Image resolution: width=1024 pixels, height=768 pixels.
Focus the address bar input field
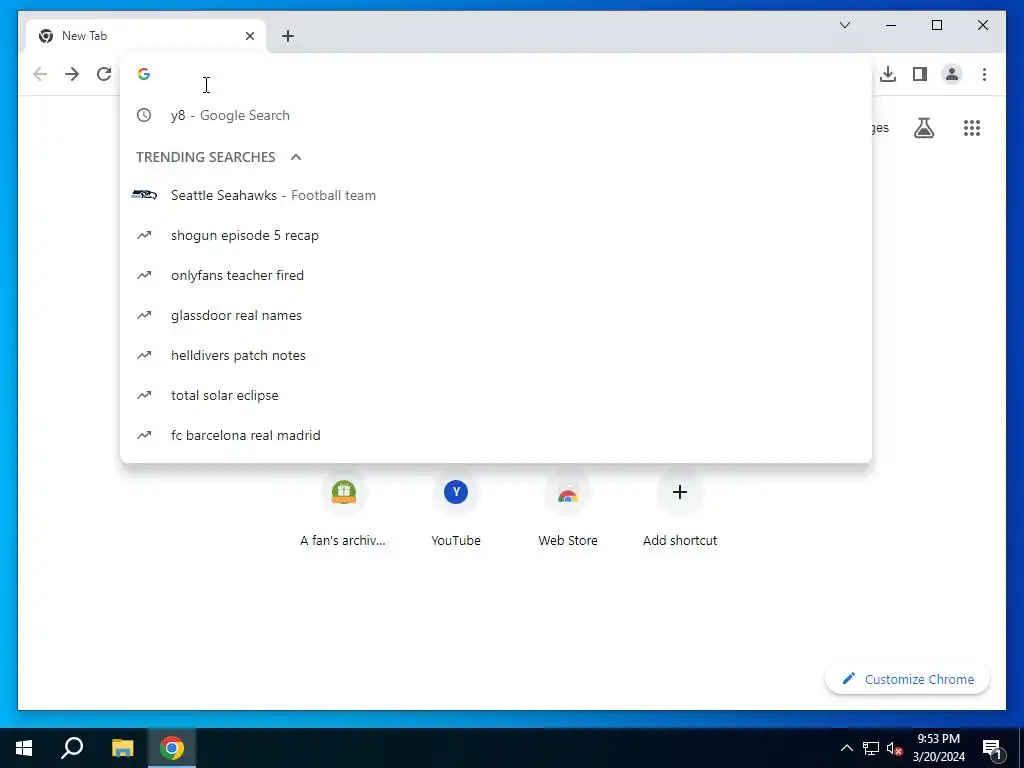tap(496, 74)
